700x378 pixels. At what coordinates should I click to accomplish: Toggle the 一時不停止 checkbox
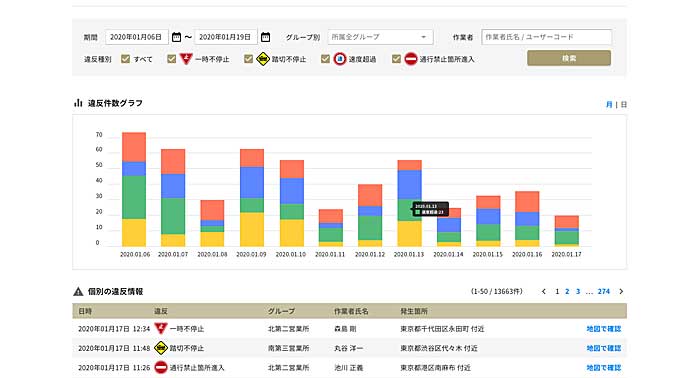pyautogui.click(x=171, y=58)
